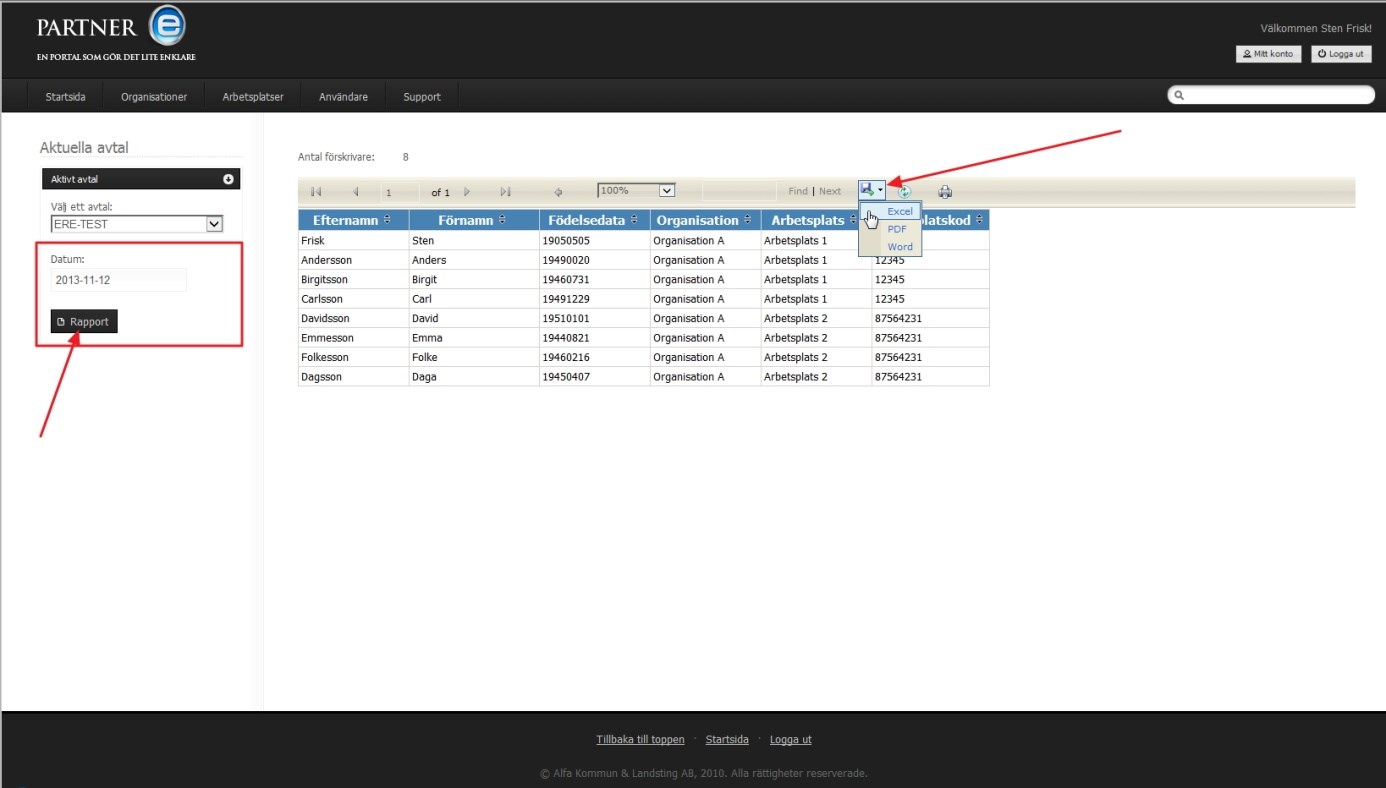Refresh the report with the refresh icon
Viewport: 1386px width, 788px height.
(904, 192)
